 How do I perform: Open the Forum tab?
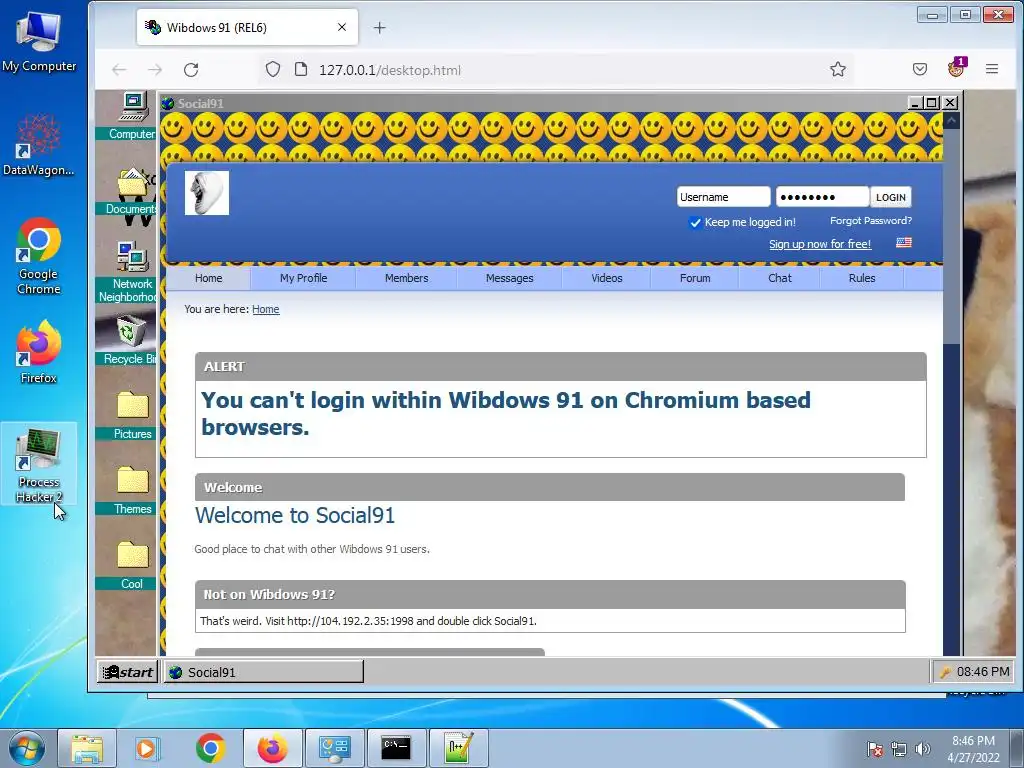point(695,278)
